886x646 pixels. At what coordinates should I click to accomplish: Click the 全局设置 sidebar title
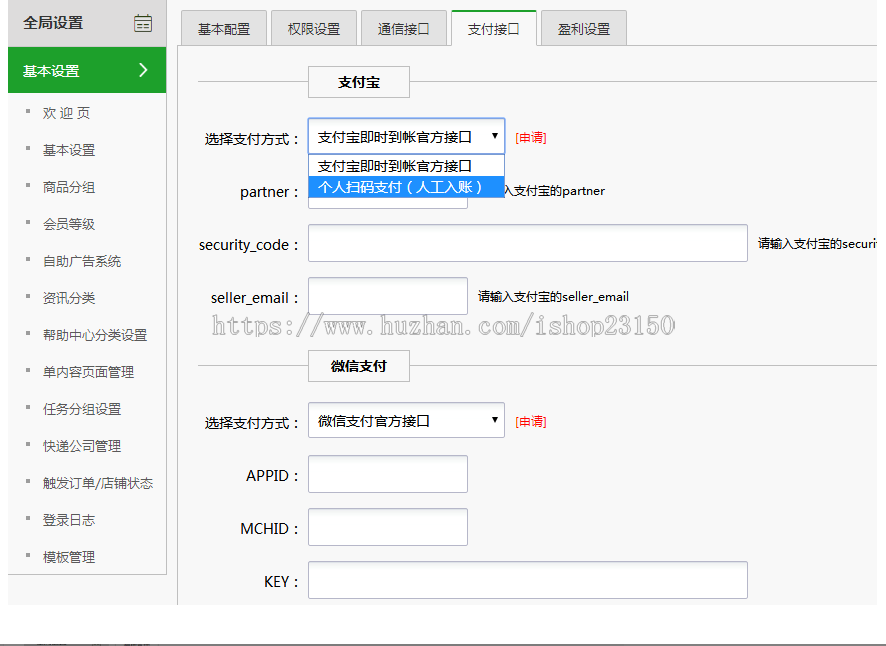click(x=53, y=23)
